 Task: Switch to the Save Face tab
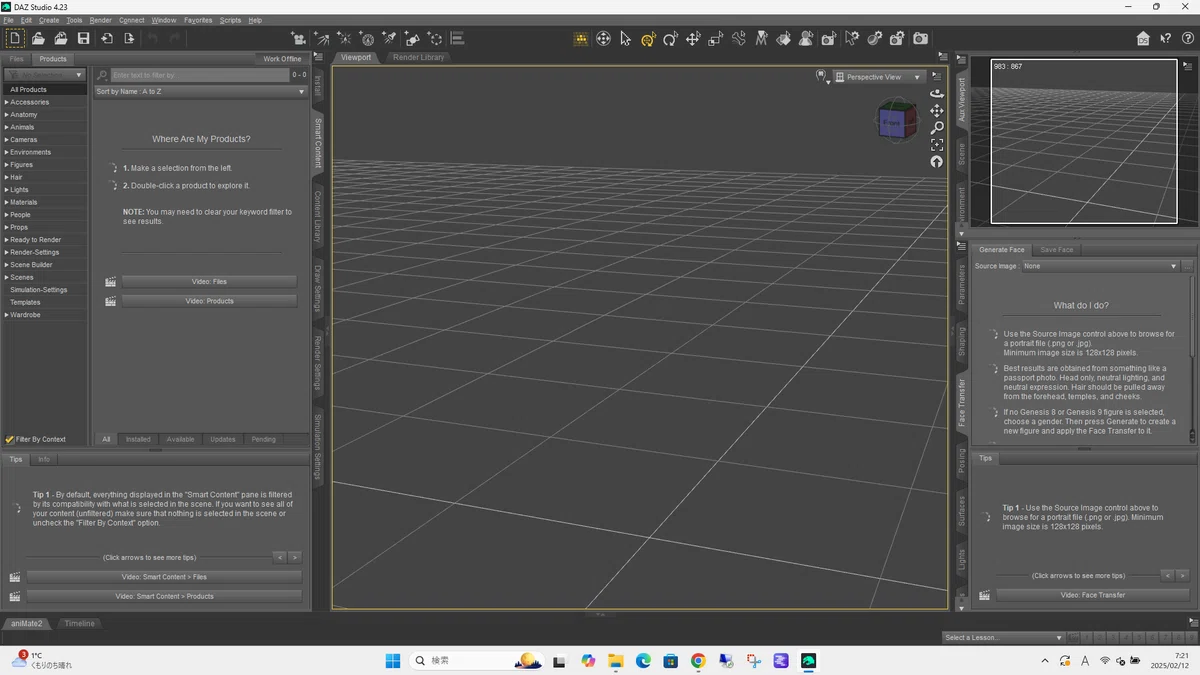click(1056, 250)
